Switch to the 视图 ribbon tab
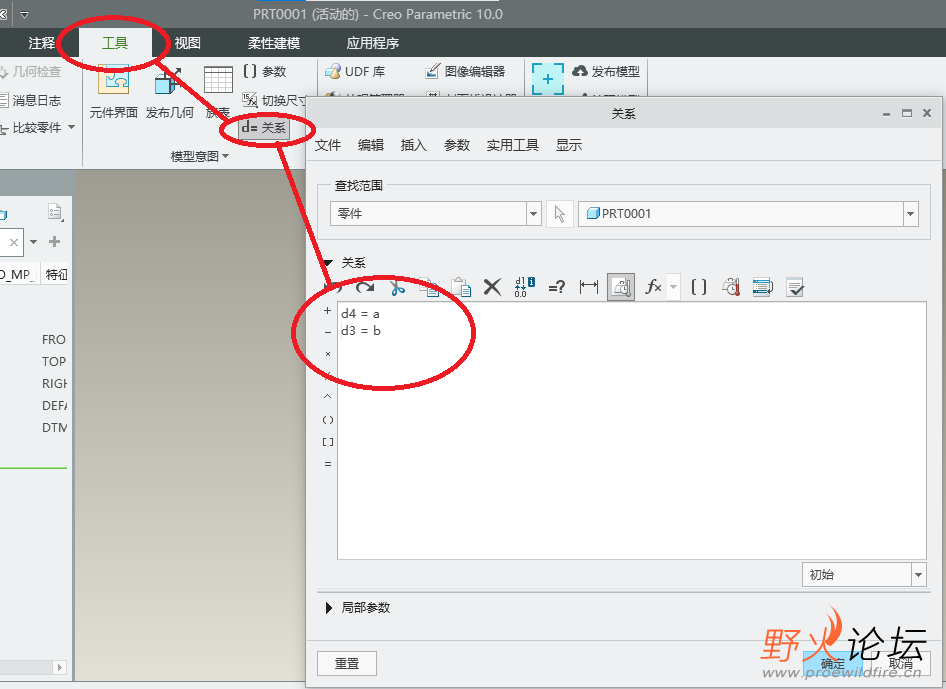The width and height of the screenshot is (946, 689). (x=188, y=43)
